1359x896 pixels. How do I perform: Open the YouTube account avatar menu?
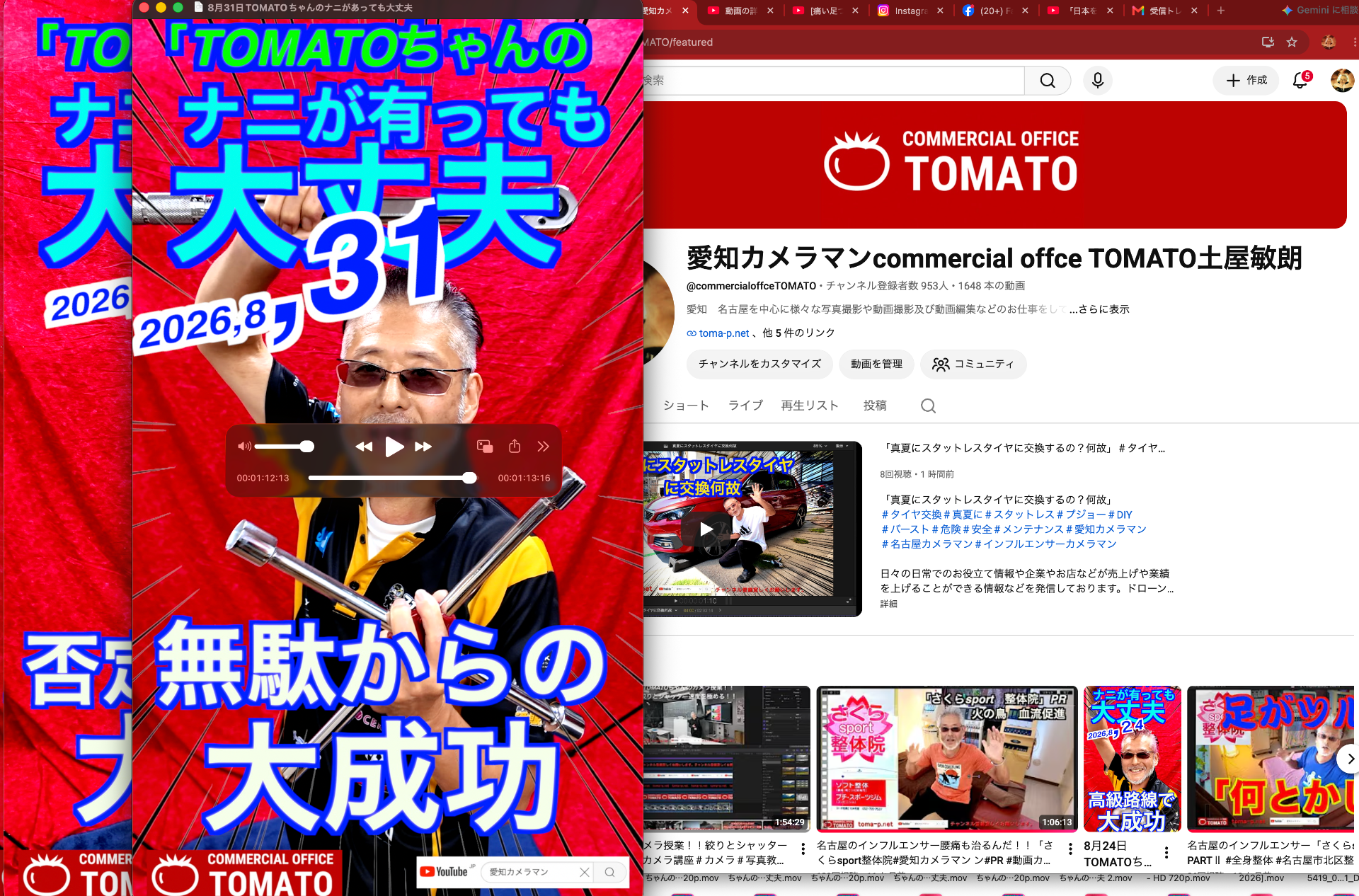pyautogui.click(x=1342, y=81)
